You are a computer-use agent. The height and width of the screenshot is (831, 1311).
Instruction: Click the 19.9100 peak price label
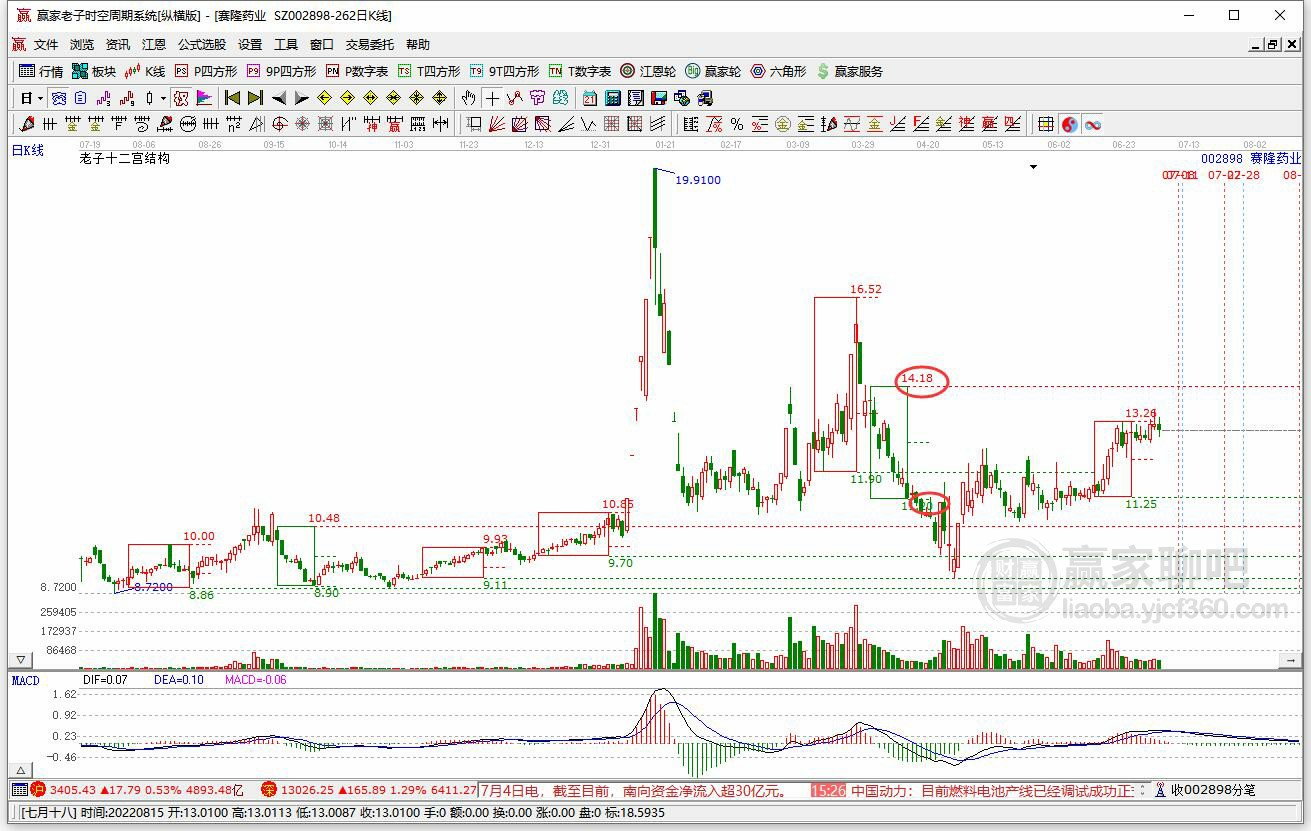tap(697, 180)
